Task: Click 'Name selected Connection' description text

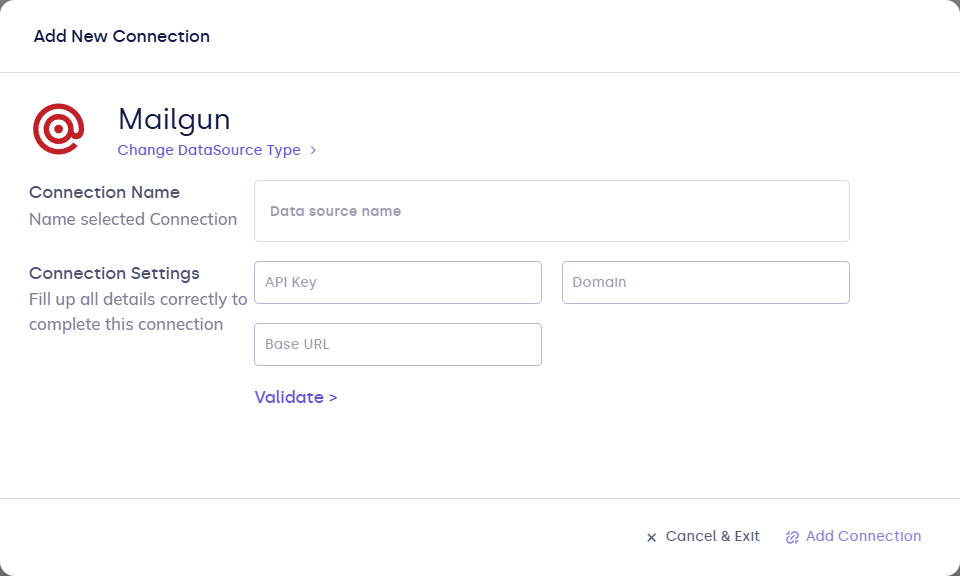Action: coord(133,219)
